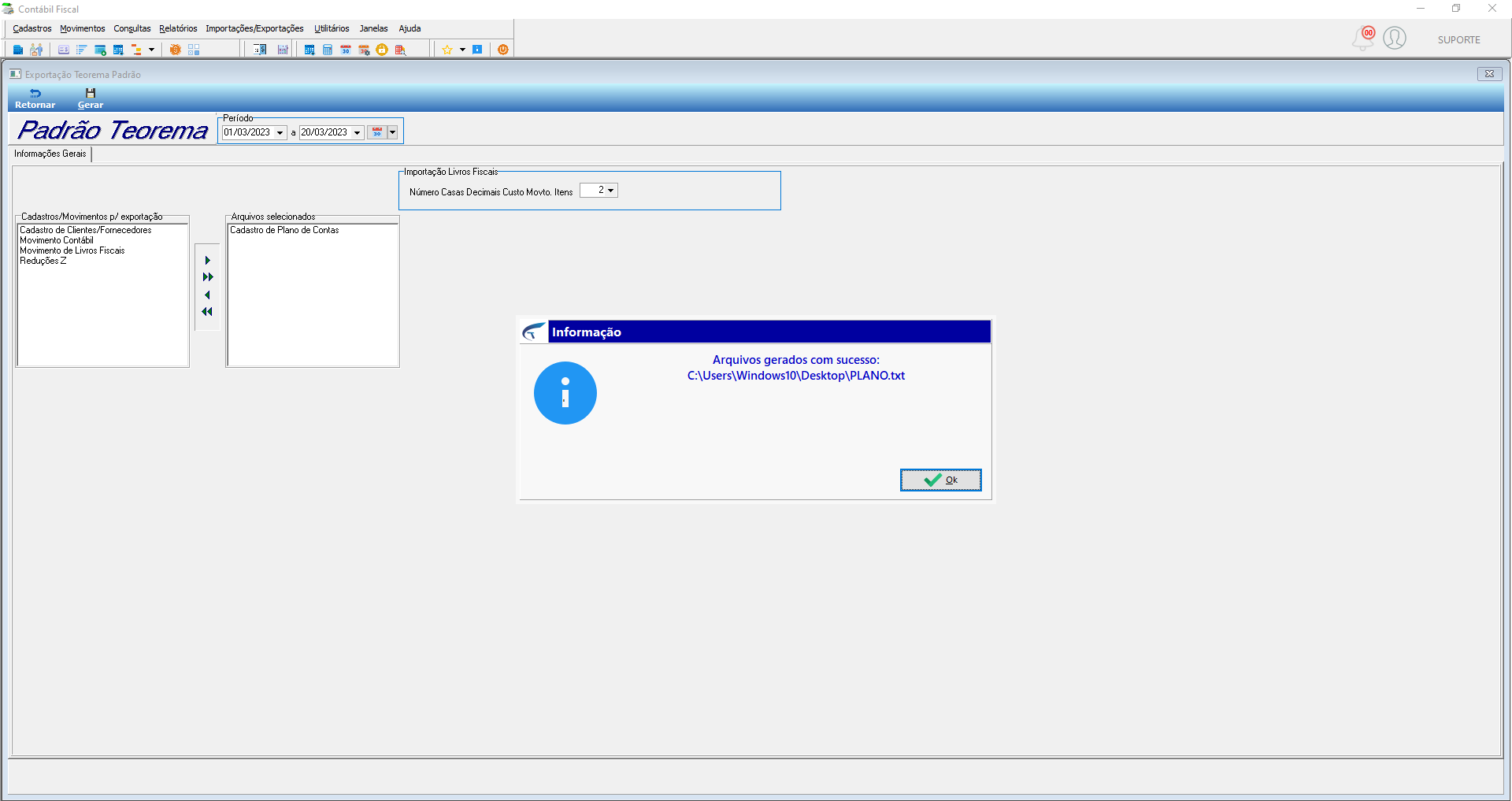Open the Cadastros menu
Screen dimensions: 1512x801
click(x=32, y=28)
